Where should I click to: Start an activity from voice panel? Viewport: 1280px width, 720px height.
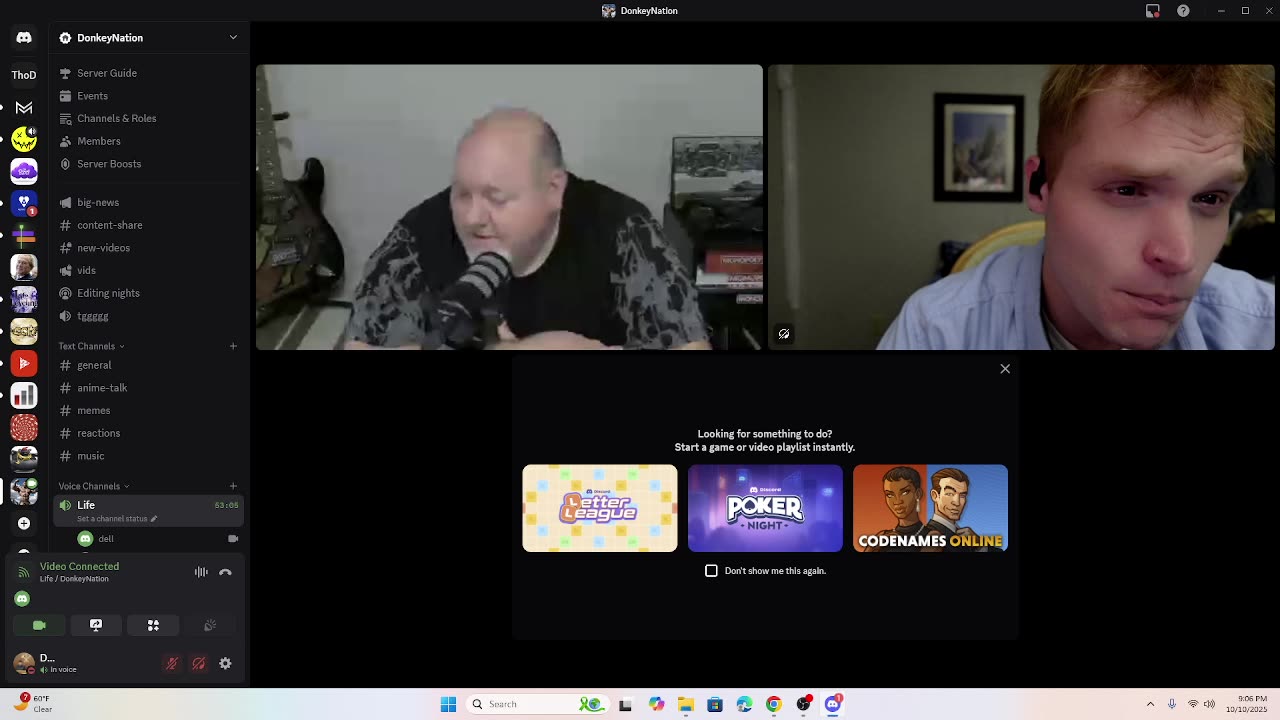tap(153, 625)
